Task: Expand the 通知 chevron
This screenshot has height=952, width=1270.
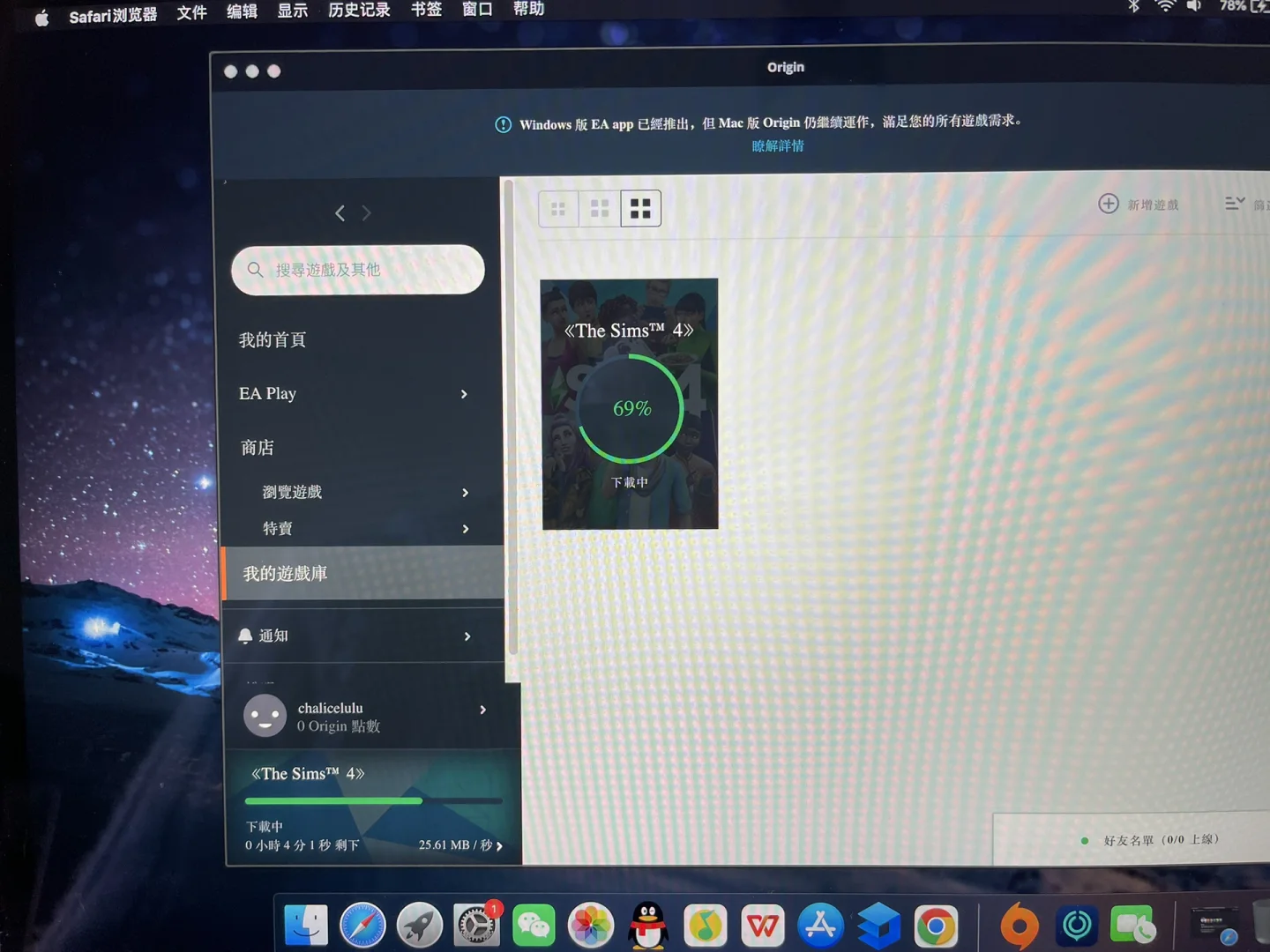Action: 467,636
